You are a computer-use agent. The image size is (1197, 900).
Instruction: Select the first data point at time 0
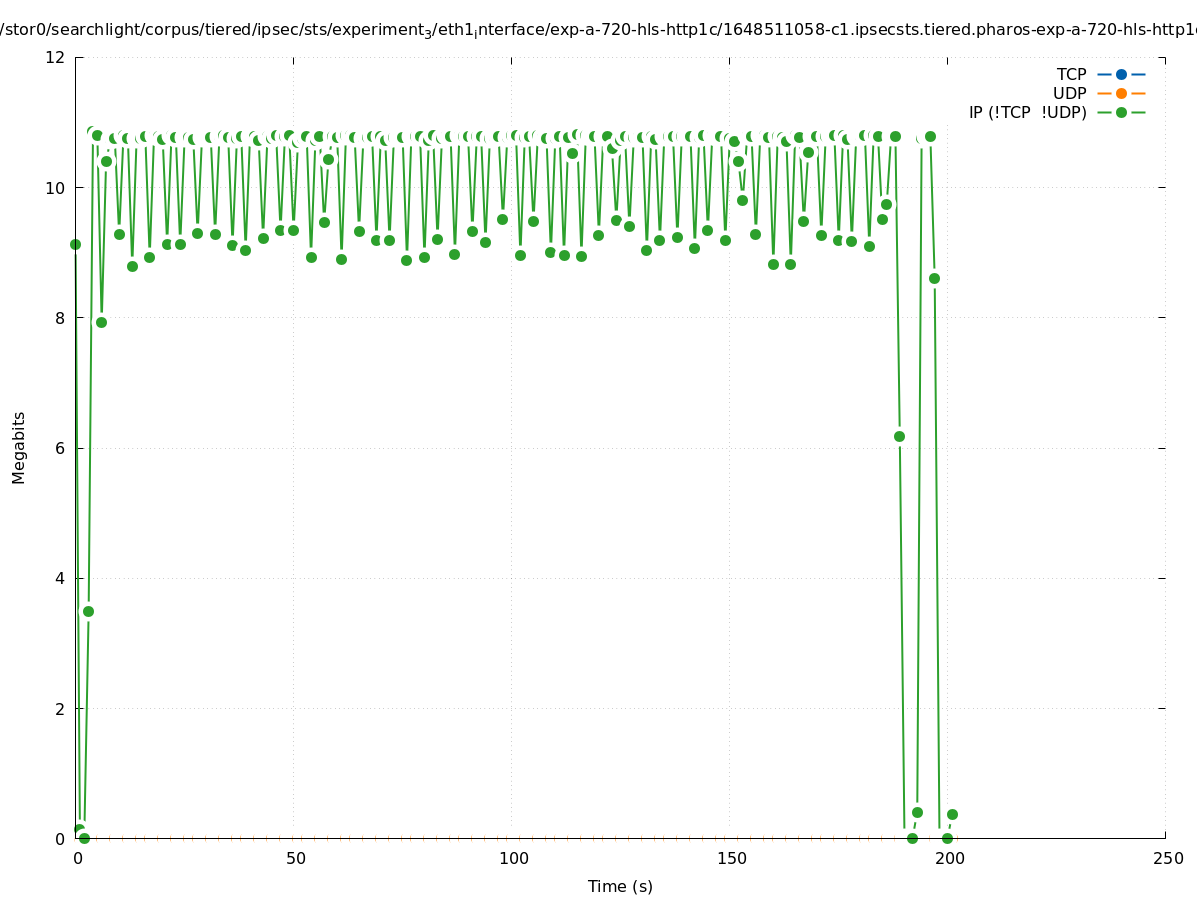click(75, 244)
